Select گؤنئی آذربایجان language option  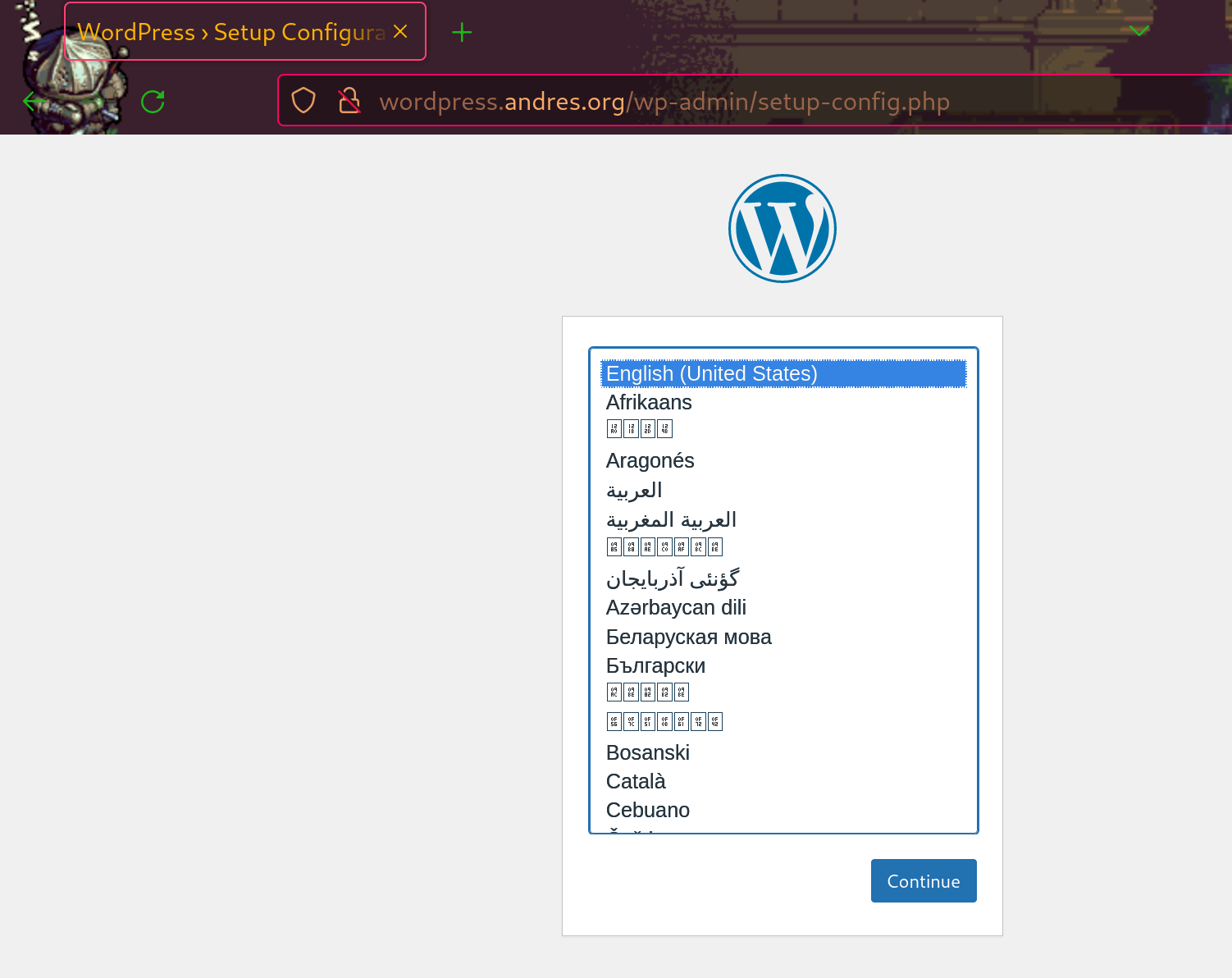[783, 578]
